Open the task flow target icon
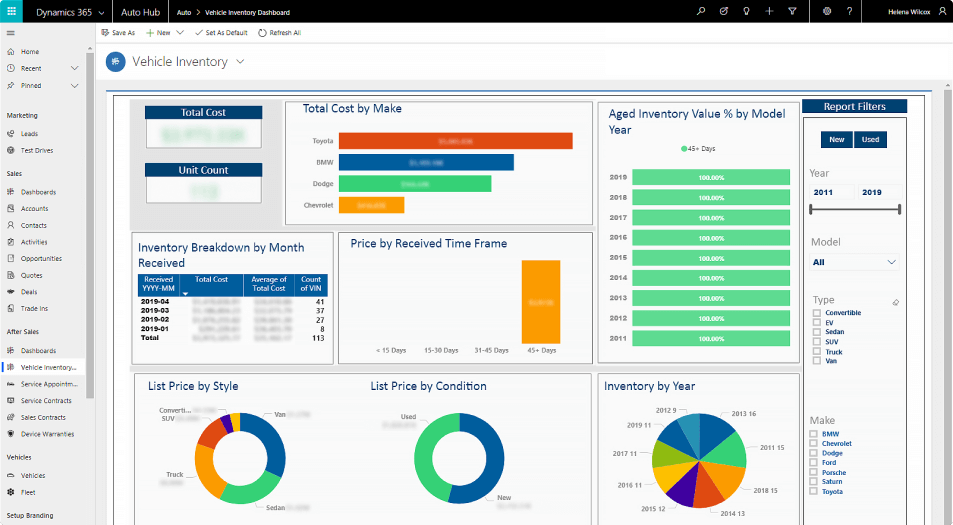Image resolution: width=953 pixels, height=525 pixels. click(723, 11)
